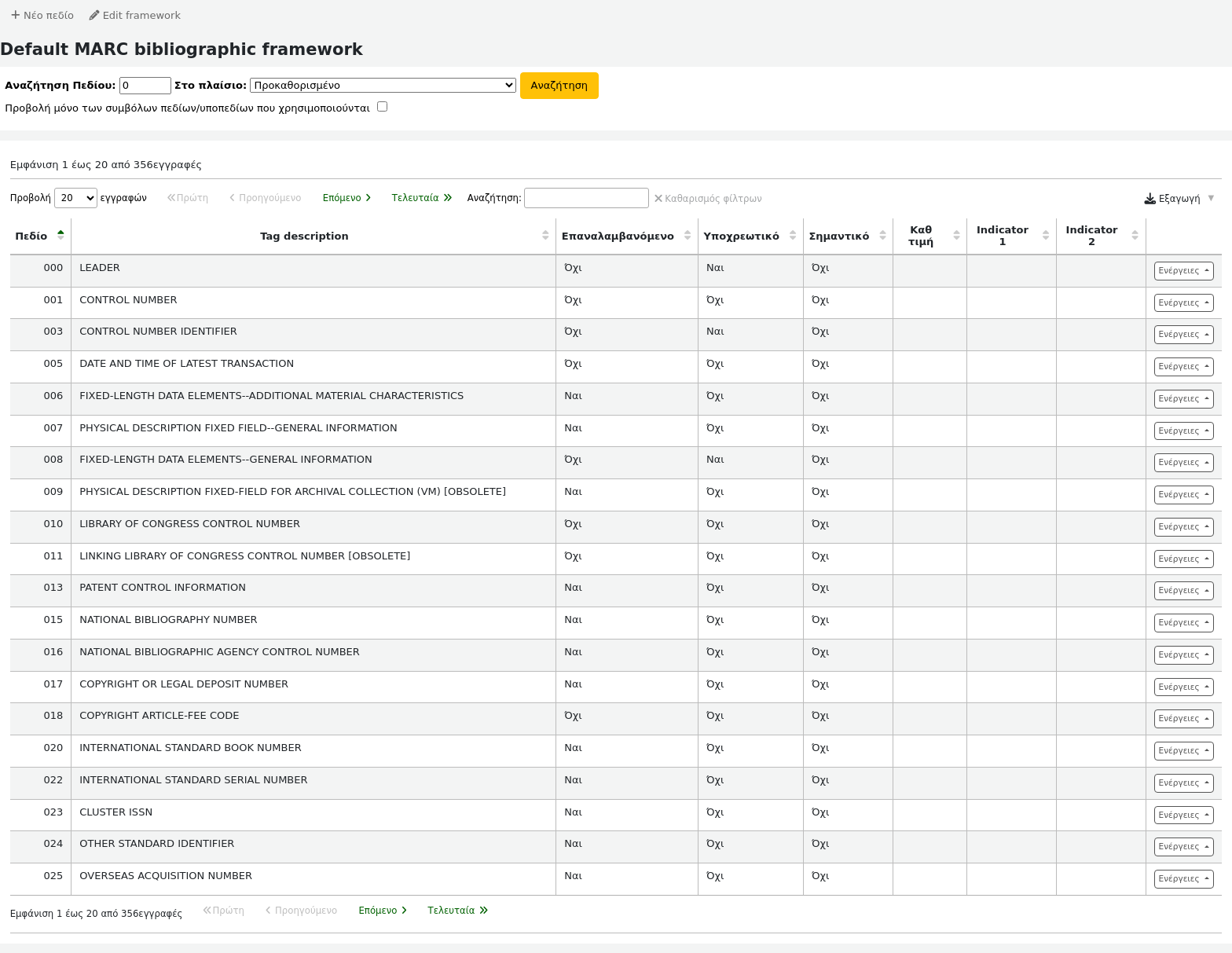Screen dimensions: 1232x953
Task: Sort table by Πεδίο column arrow
Action: (x=60, y=236)
